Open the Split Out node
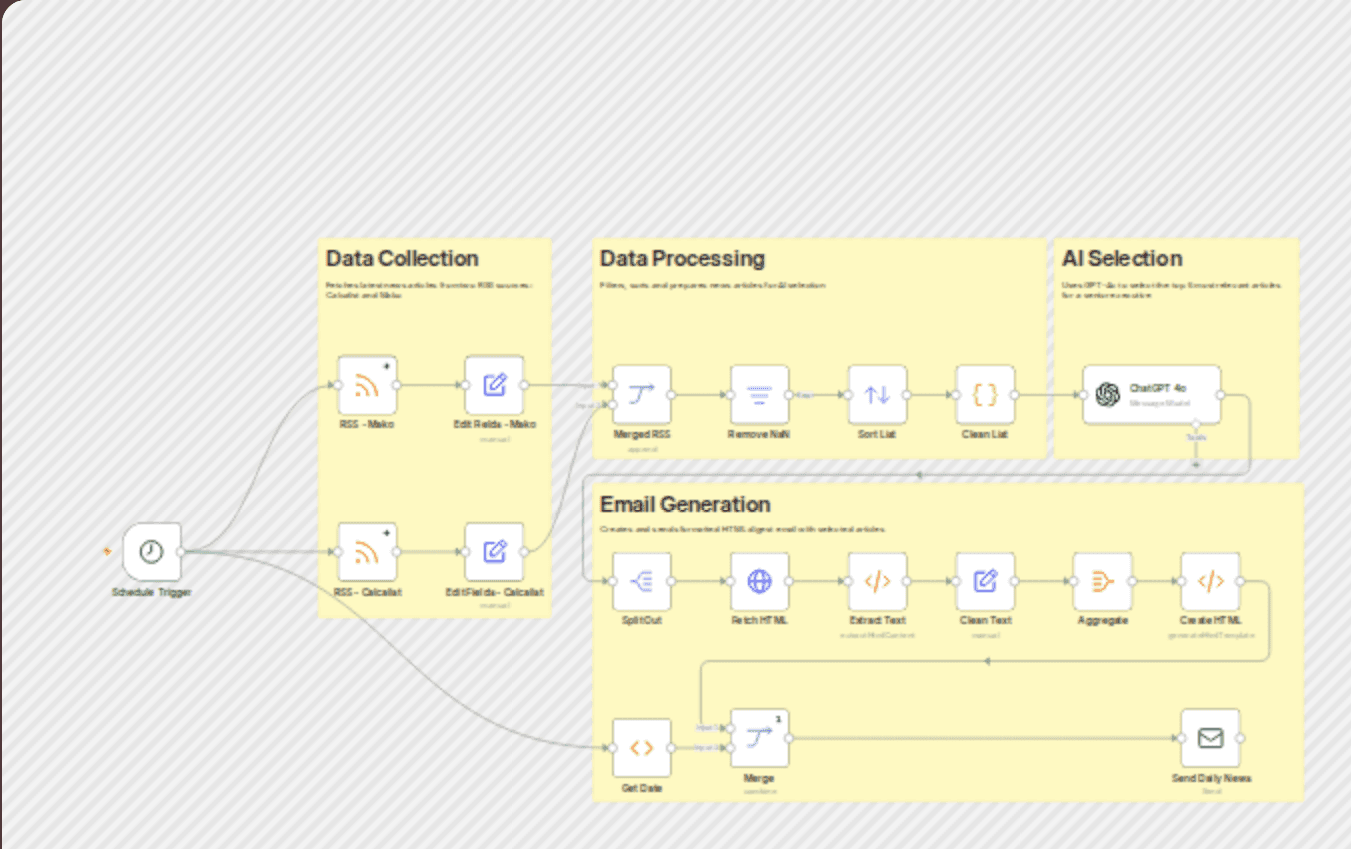 (642, 581)
